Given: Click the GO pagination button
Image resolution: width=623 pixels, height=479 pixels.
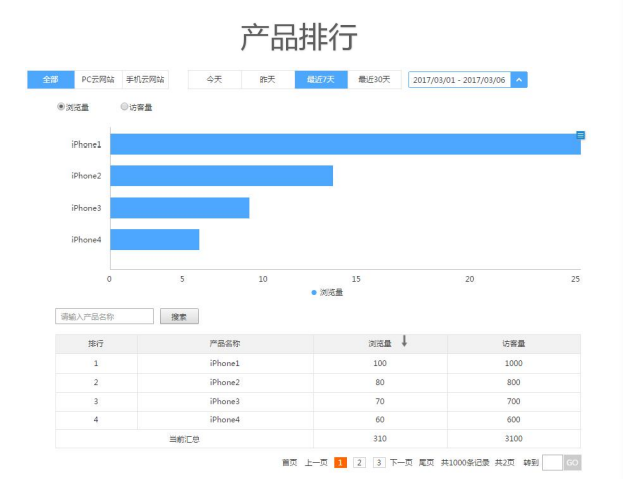Looking at the screenshot, I should (572, 462).
